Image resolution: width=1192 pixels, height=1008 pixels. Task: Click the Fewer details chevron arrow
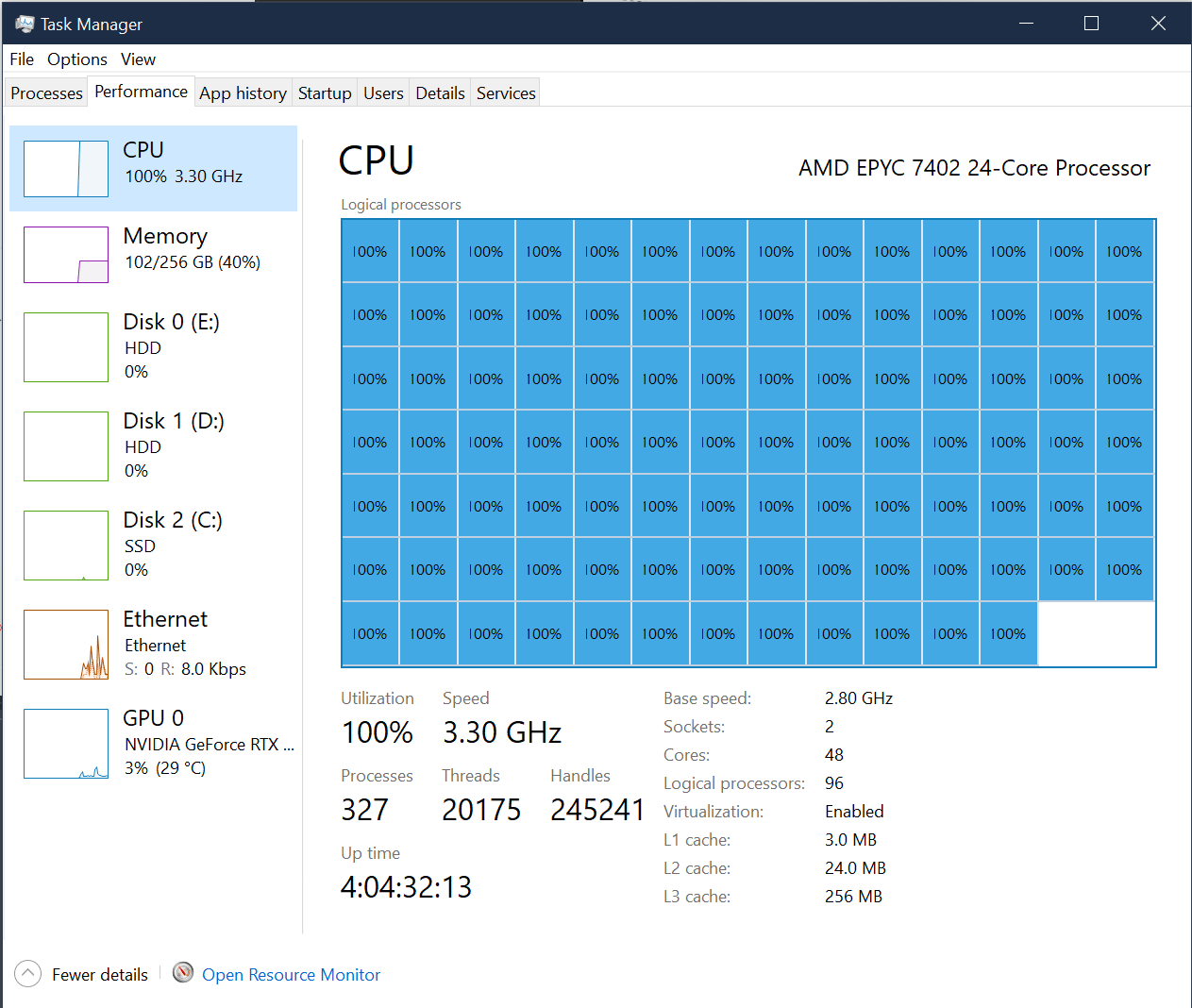27,973
